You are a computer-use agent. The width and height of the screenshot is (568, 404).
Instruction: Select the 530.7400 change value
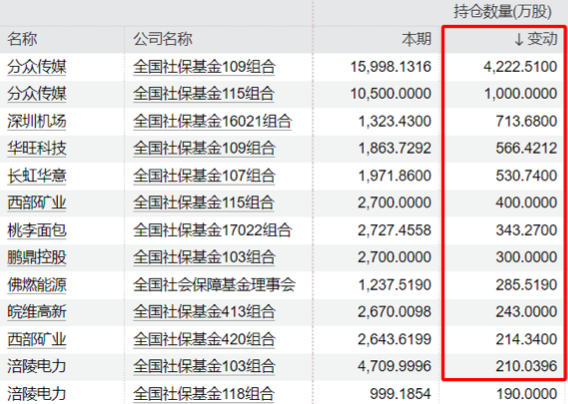[x=527, y=176]
